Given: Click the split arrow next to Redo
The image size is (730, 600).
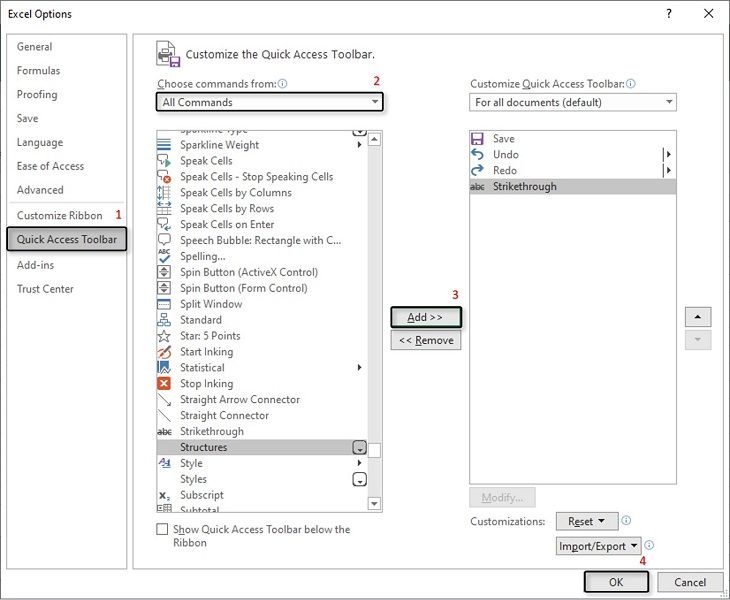Looking at the screenshot, I should (668, 170).
